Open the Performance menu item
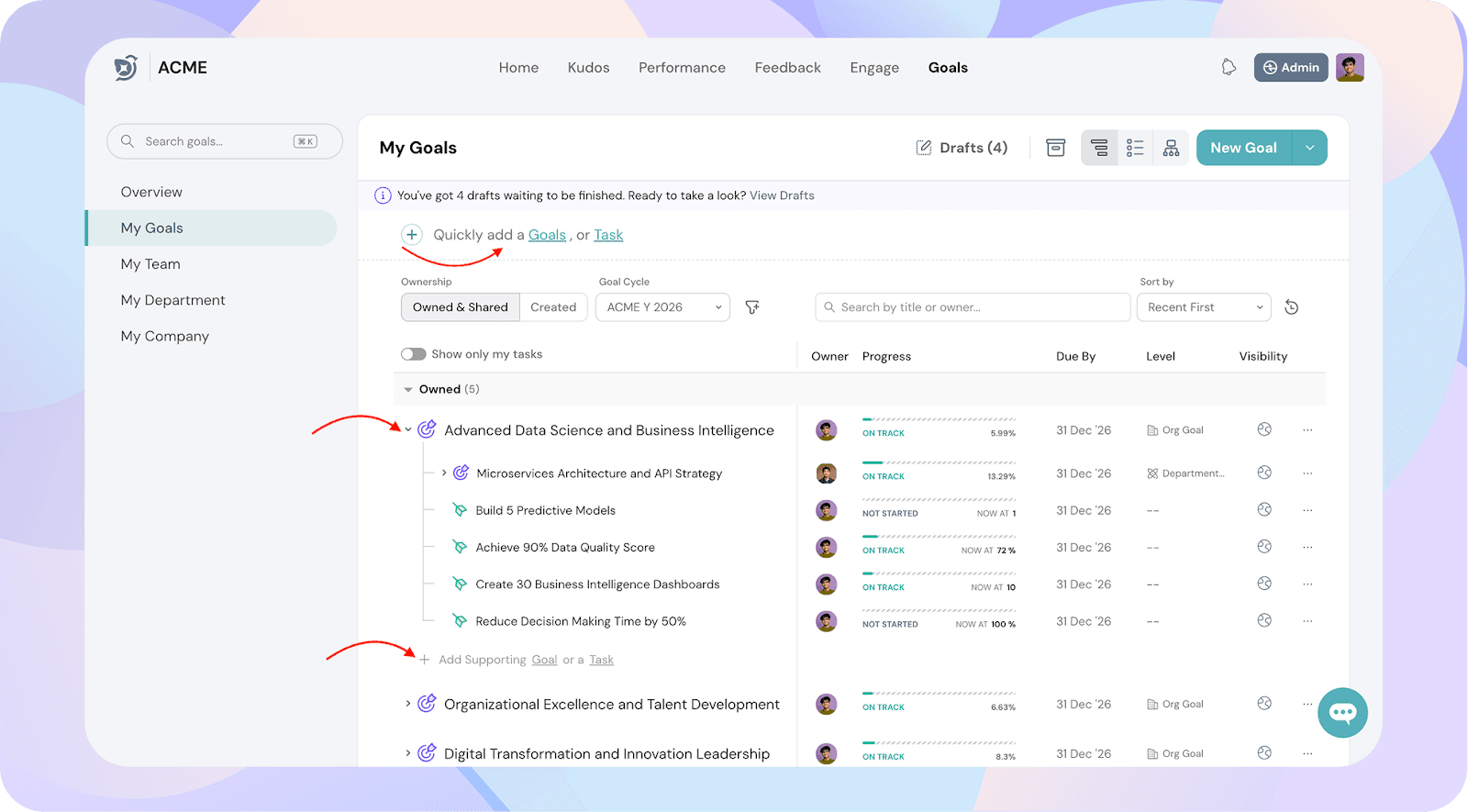The image size is (1468, 812). pyautogui.click(x=682, y=68)
